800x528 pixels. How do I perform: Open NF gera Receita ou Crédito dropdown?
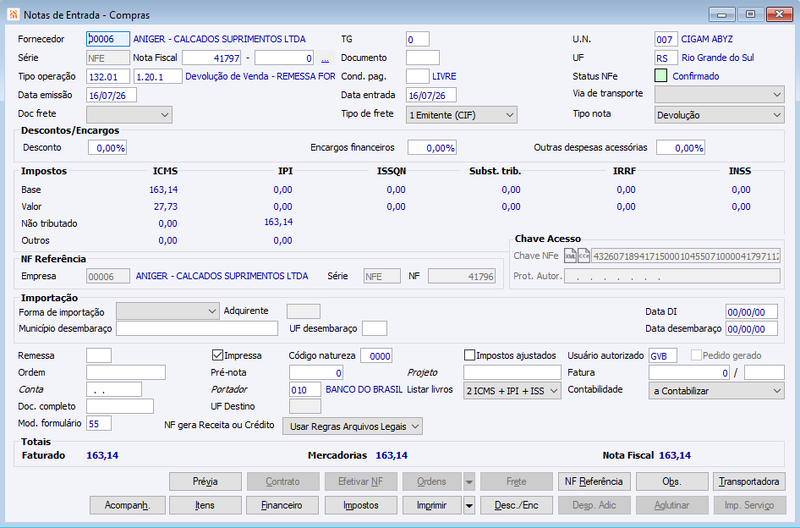(x=353, y=426)
